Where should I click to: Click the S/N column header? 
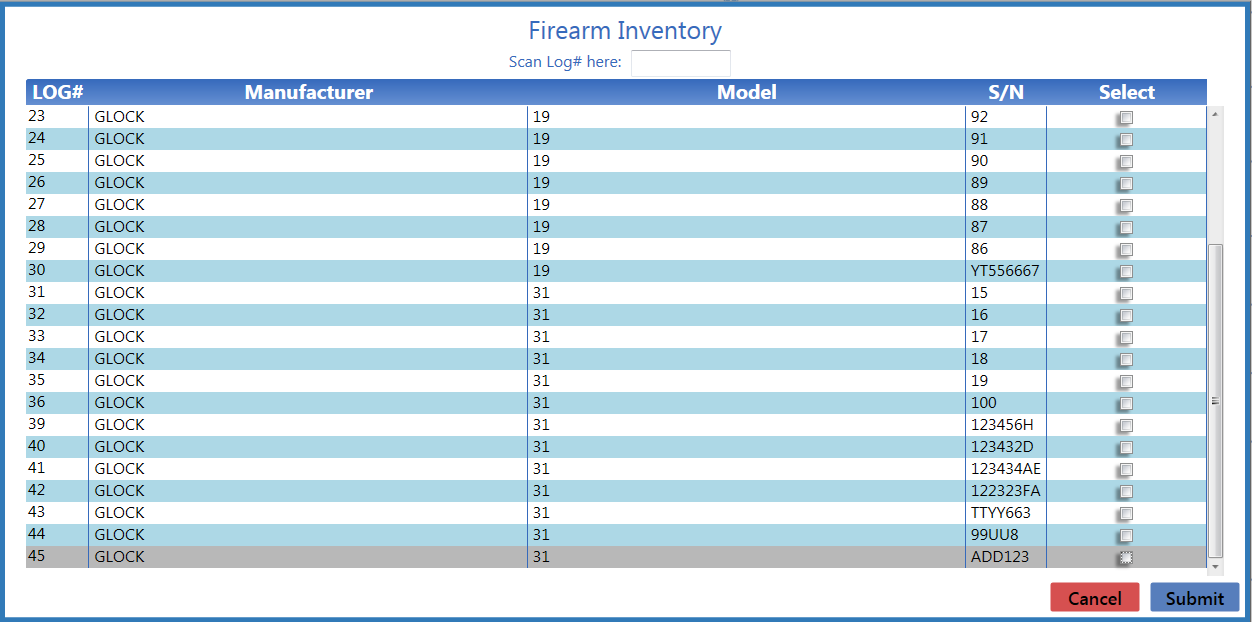[1006, 92]
